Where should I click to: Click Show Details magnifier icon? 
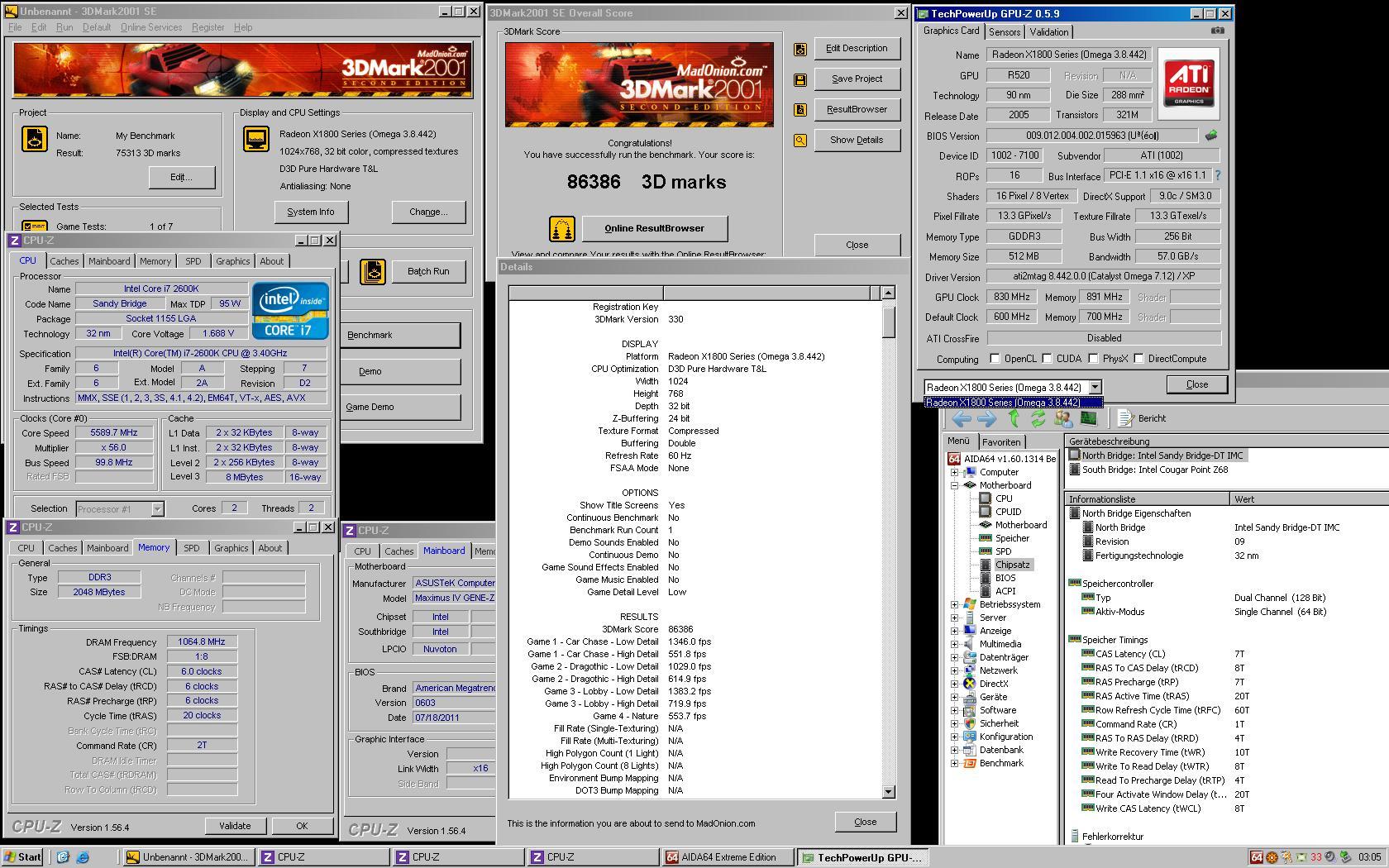click(x=800, y=141)
